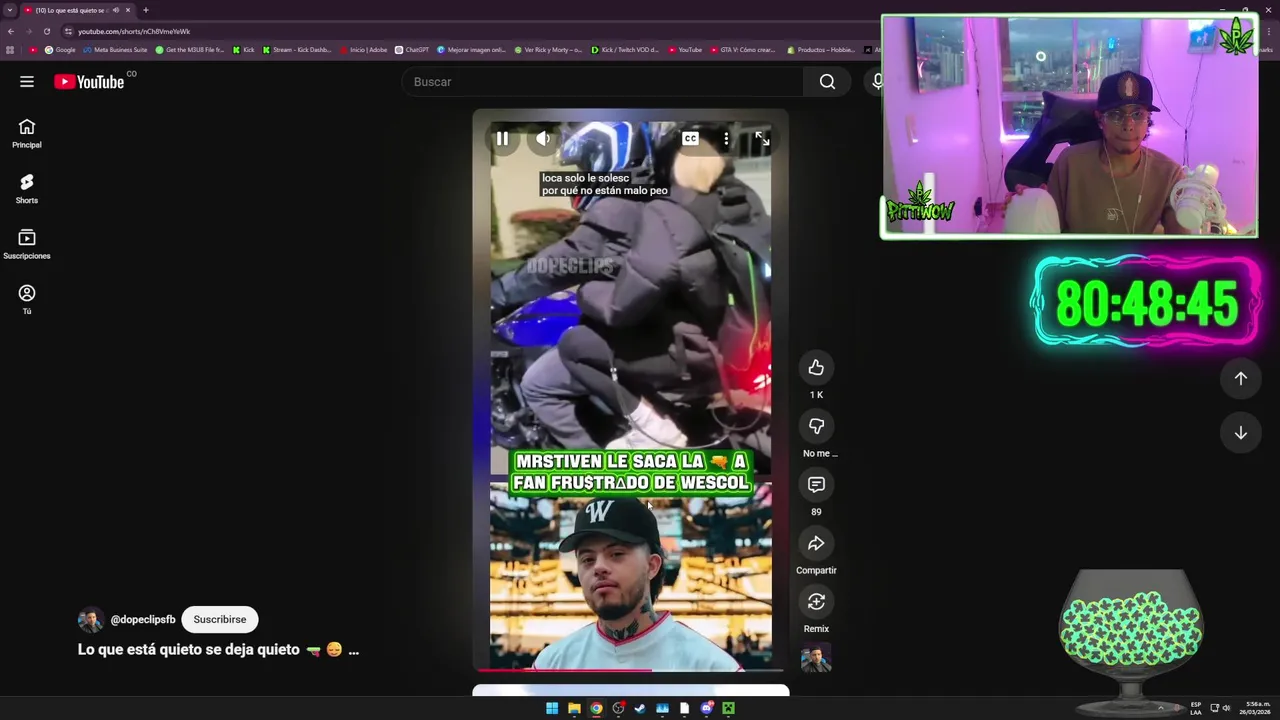Viewport: 1280px width, 720px height.
Task: Seek using the red Short progress bar
Action: [x=630, y=670]
